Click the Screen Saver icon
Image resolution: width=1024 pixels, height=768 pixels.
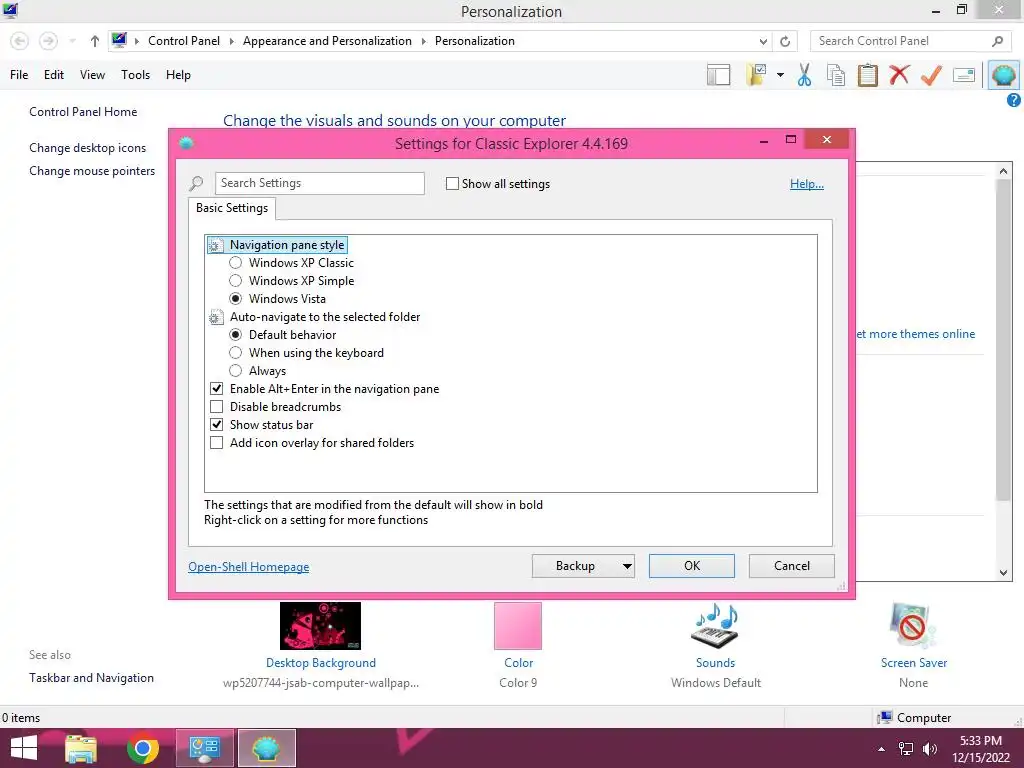pos(913,626)
